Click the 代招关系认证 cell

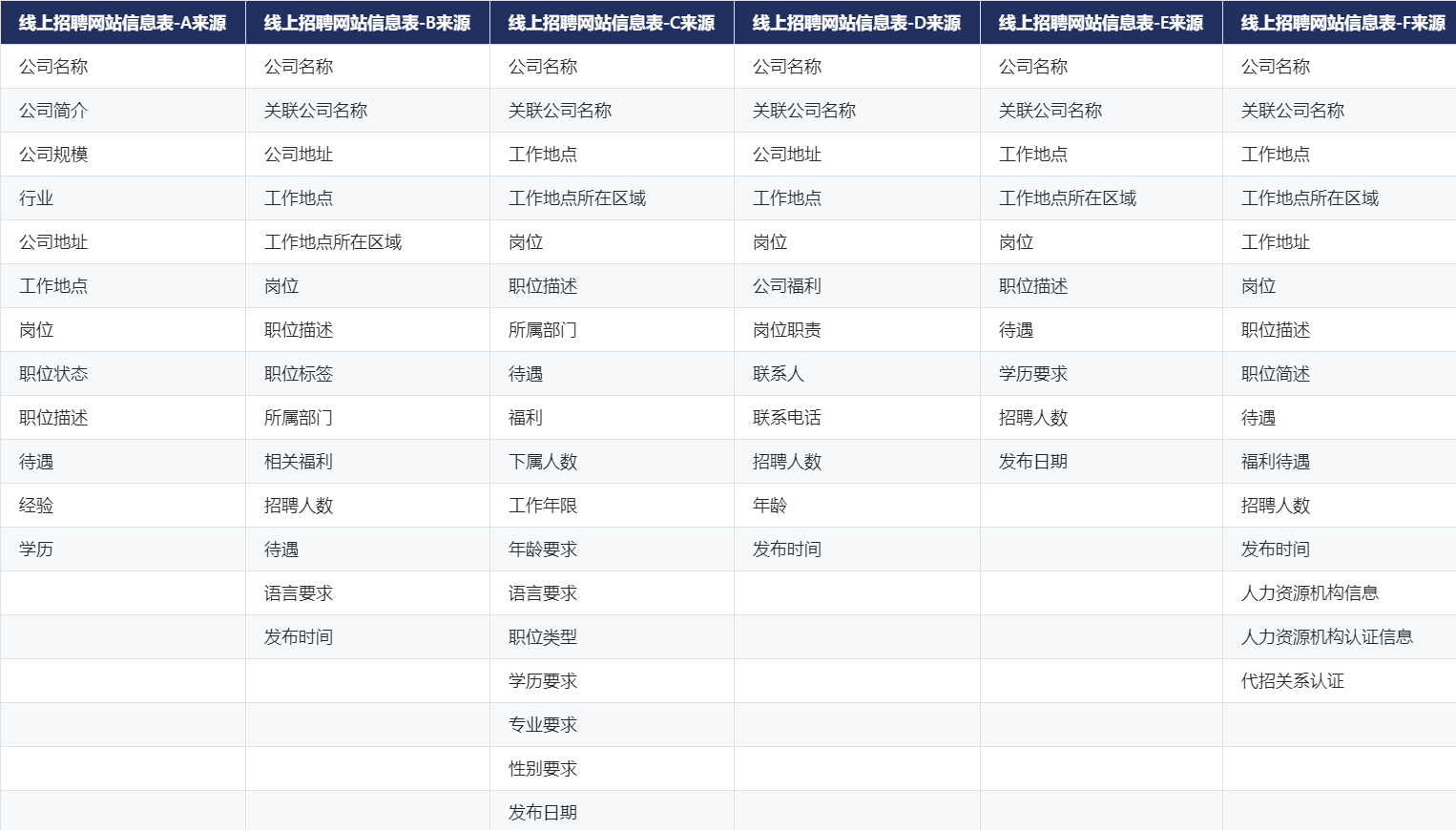click(x=1340, y=681)
